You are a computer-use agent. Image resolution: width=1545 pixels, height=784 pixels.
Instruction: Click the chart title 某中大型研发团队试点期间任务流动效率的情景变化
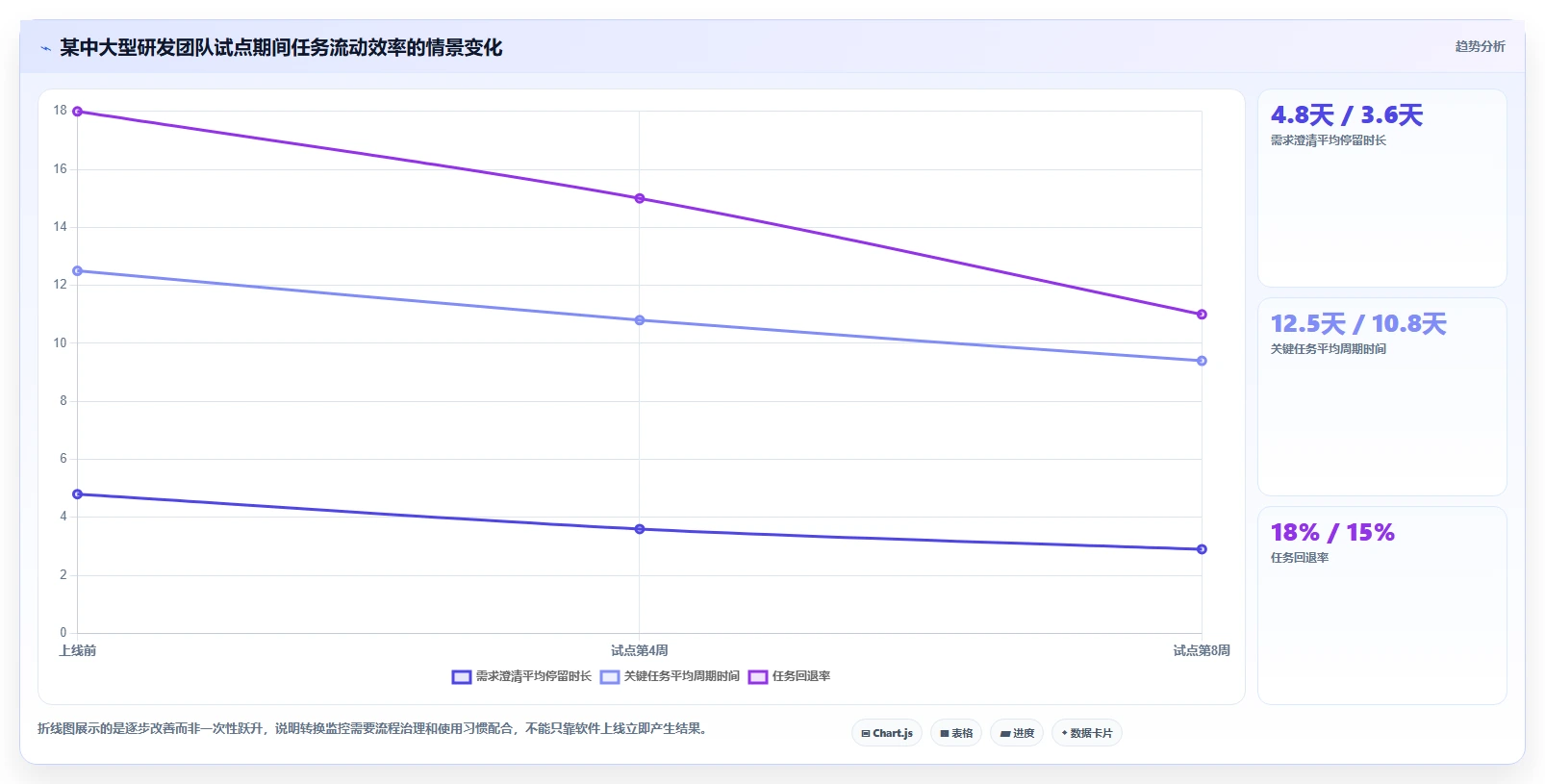point(281,48)
